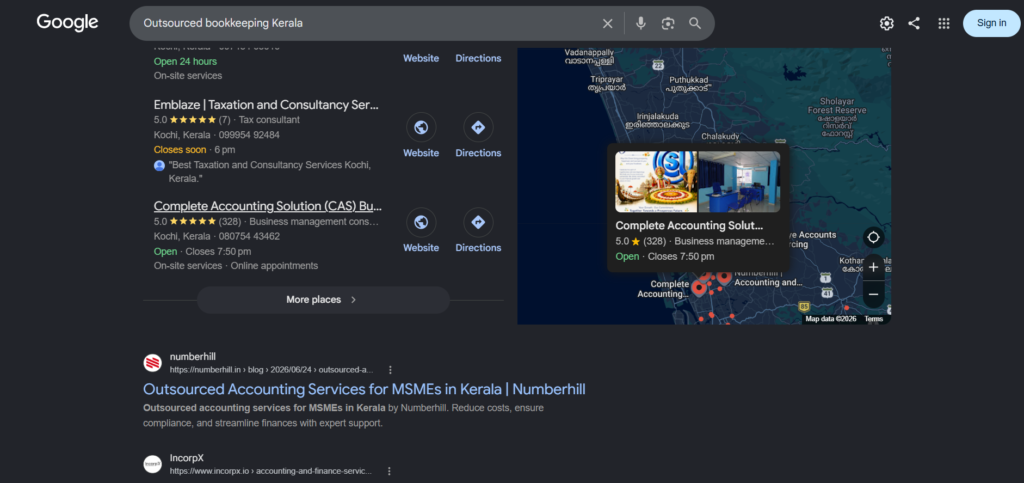Screen dimensions: 1024x483
Task: Click the numberhill.in result URL
Action: pyautogui.click(x=272, y=370)
